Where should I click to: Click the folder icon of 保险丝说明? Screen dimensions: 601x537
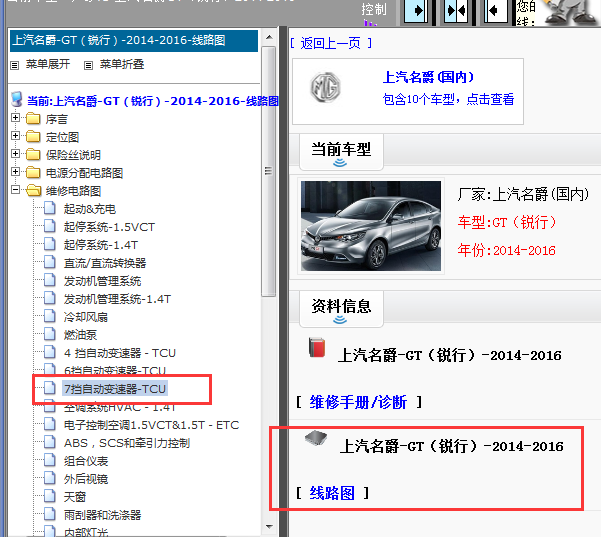pos(33,154)
